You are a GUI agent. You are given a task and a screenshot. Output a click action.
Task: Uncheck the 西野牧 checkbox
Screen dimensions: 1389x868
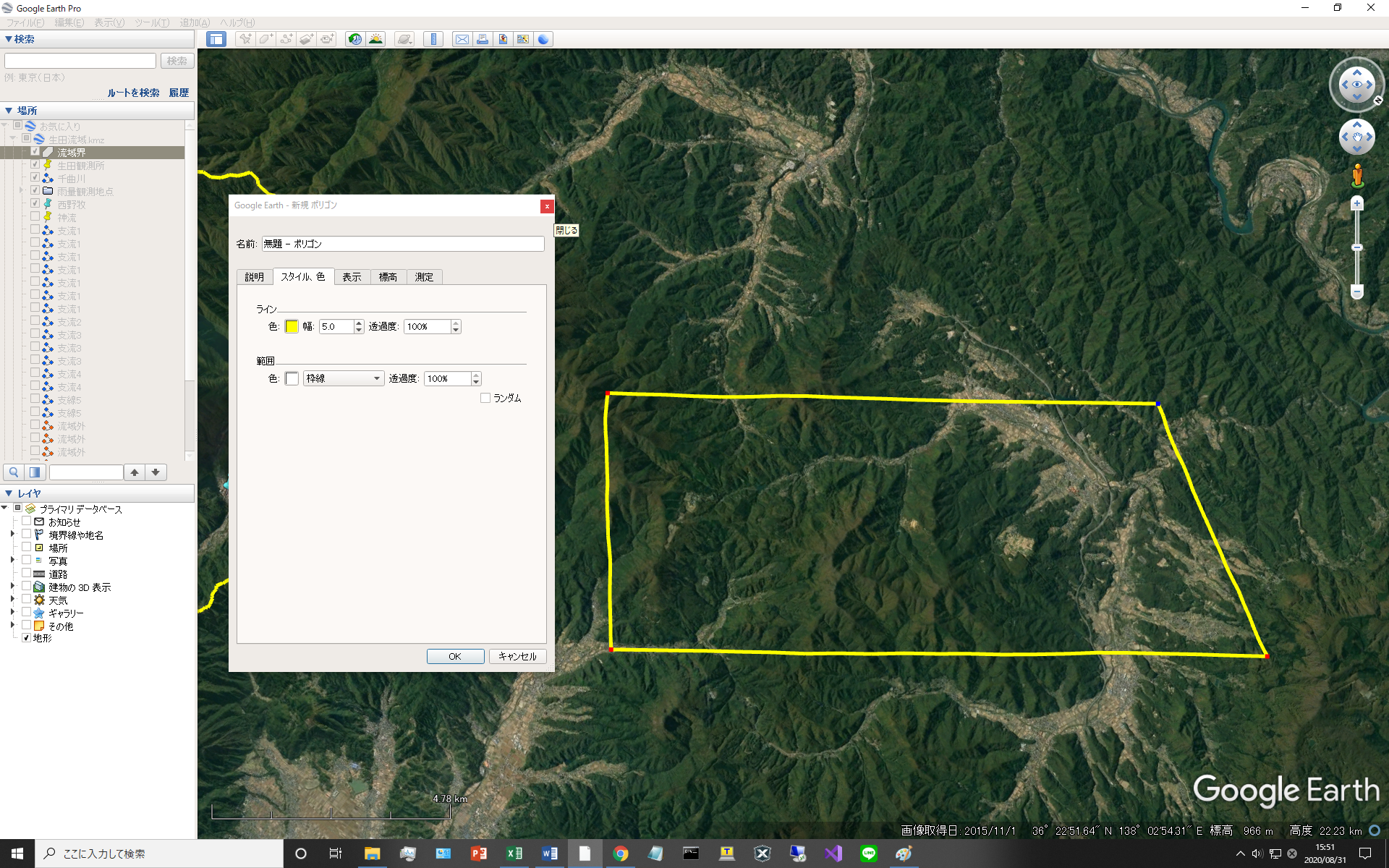point(35,204)
